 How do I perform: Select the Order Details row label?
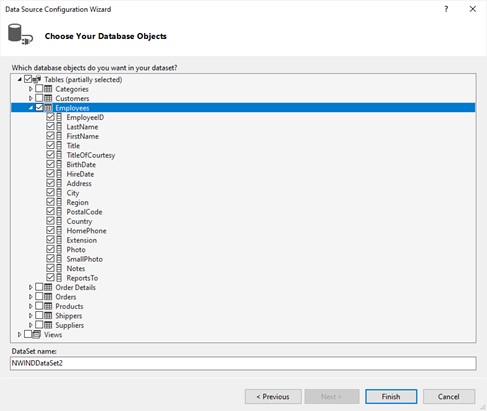75,287
